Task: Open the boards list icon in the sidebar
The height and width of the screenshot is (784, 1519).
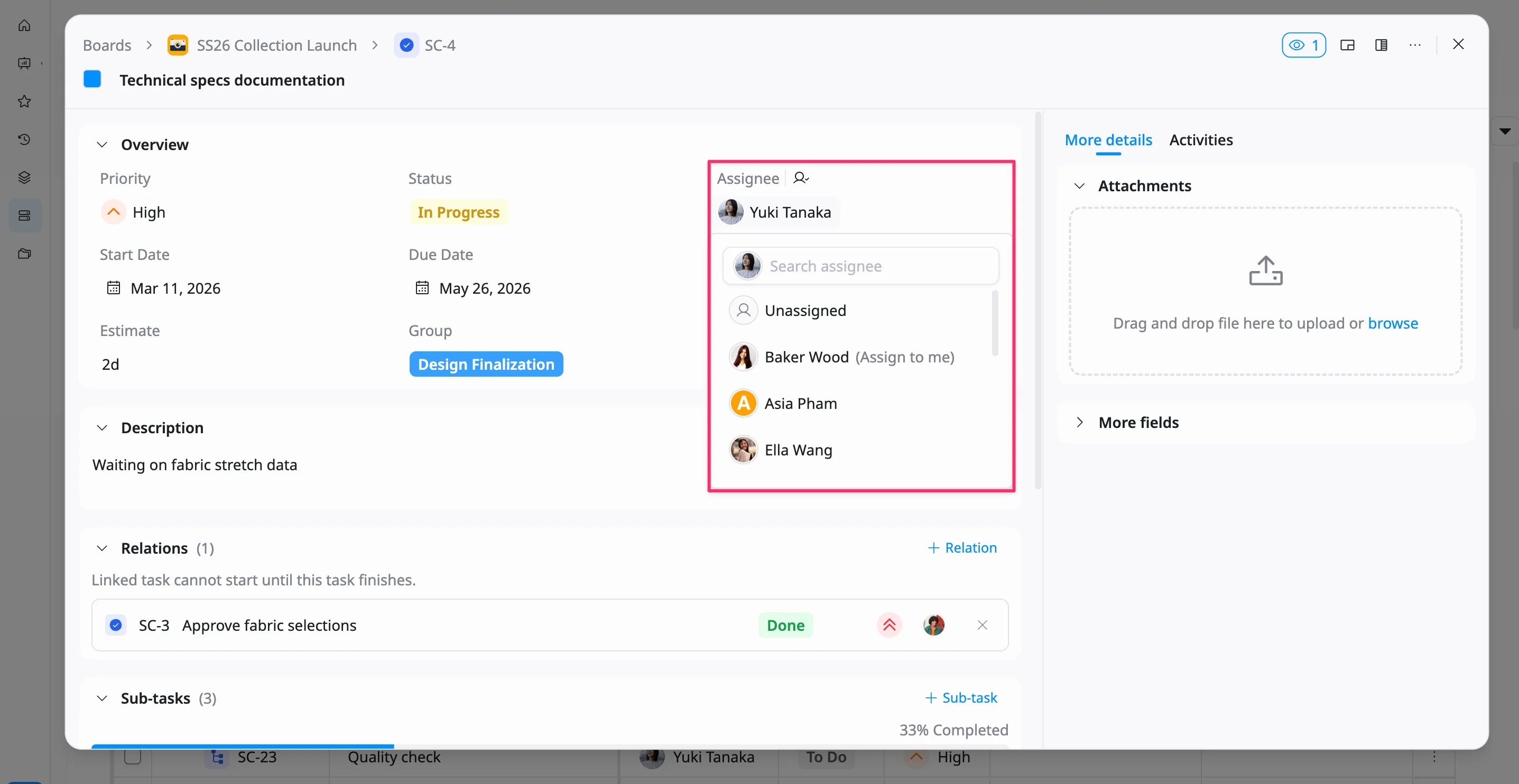Action: (24, 215)
